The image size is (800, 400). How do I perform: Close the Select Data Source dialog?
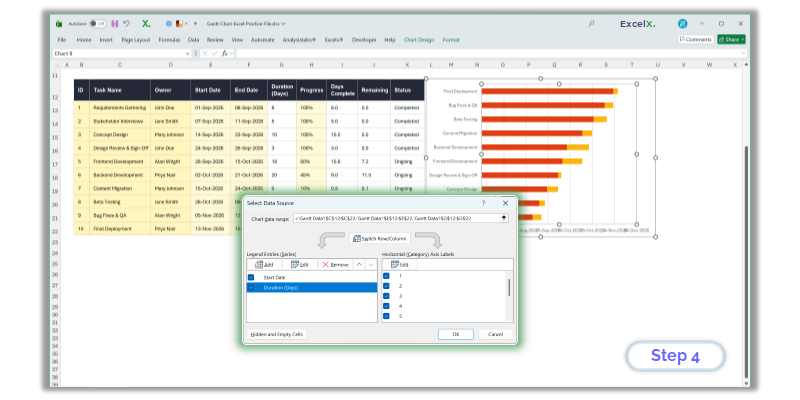tap(506, 203)
